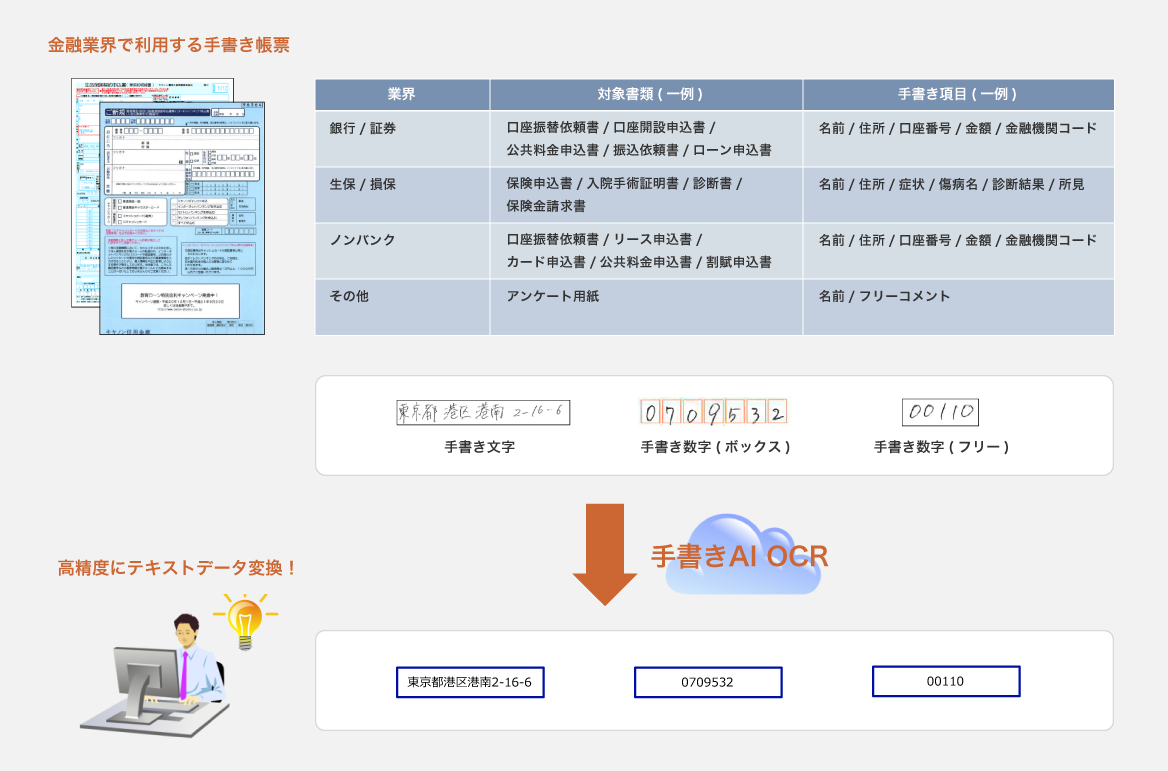Screen dimensions: 1168x771
Task: Open the 対象書類(一例) column header
Action: (x=646, y=94)
